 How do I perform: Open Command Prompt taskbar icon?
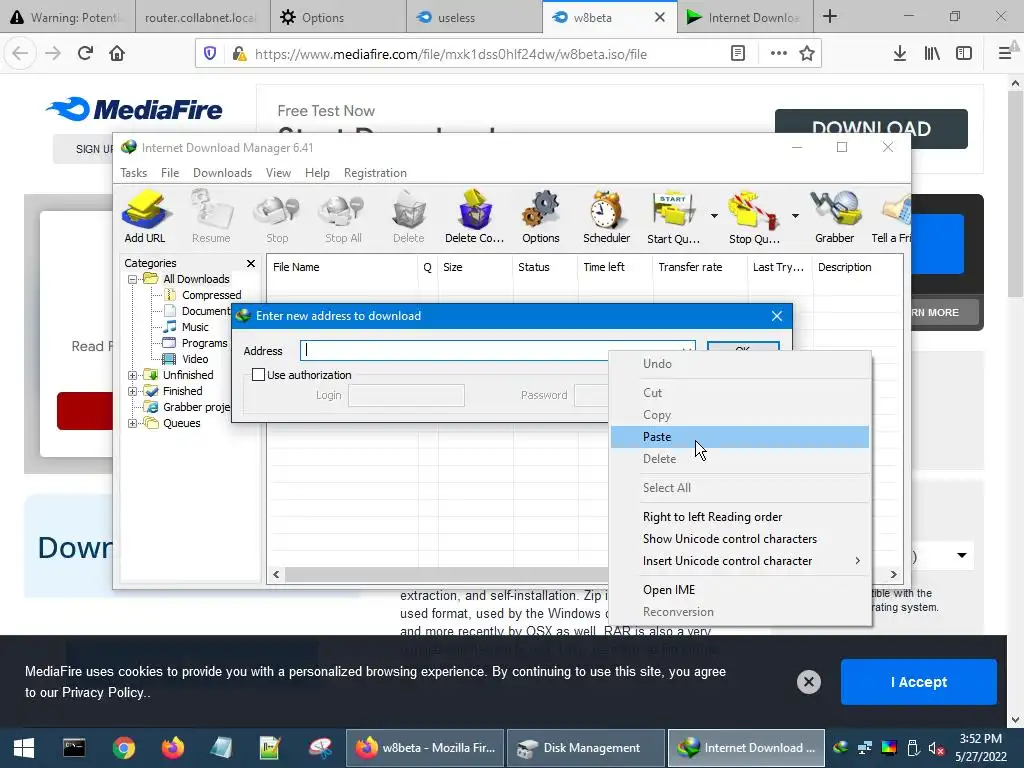coord(74,748)
